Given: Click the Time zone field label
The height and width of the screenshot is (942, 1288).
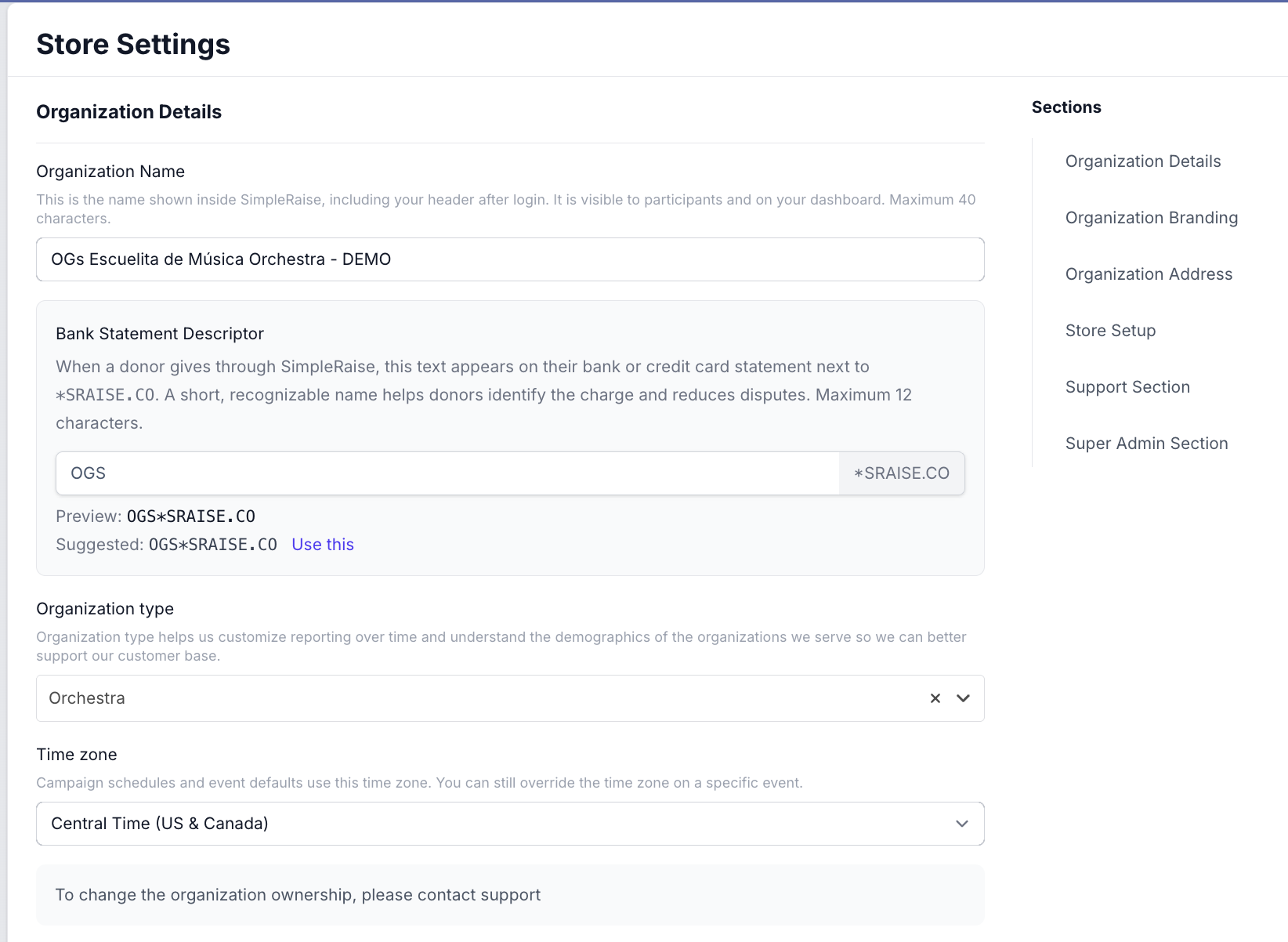Looking at the screenshot, I should coord(77,755).
